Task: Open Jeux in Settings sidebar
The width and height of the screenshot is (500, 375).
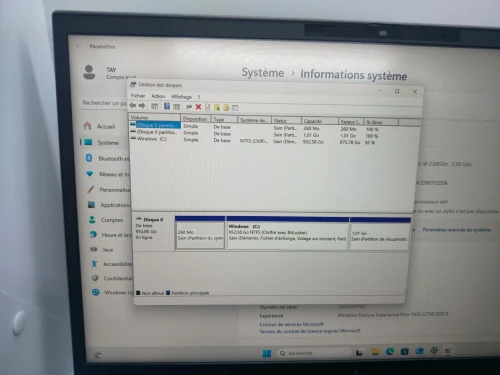Action: (102, 249)
